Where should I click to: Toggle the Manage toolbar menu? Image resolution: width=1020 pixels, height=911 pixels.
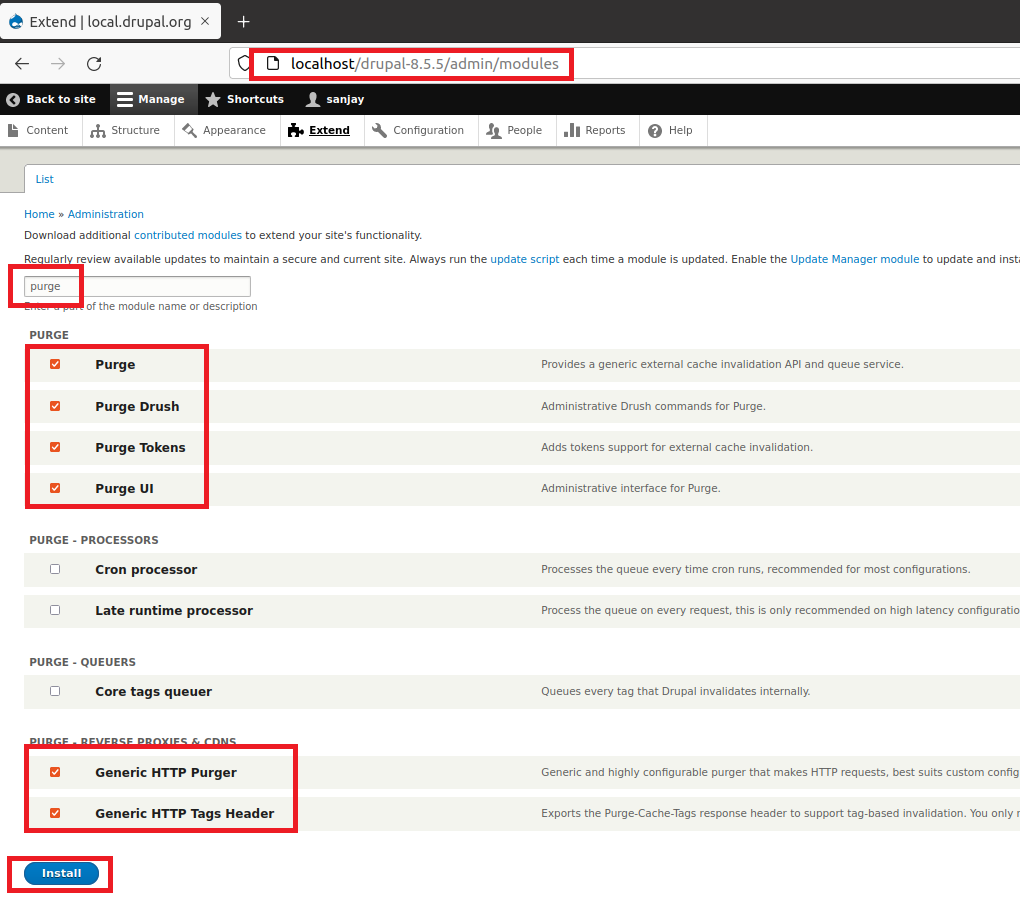151,99
